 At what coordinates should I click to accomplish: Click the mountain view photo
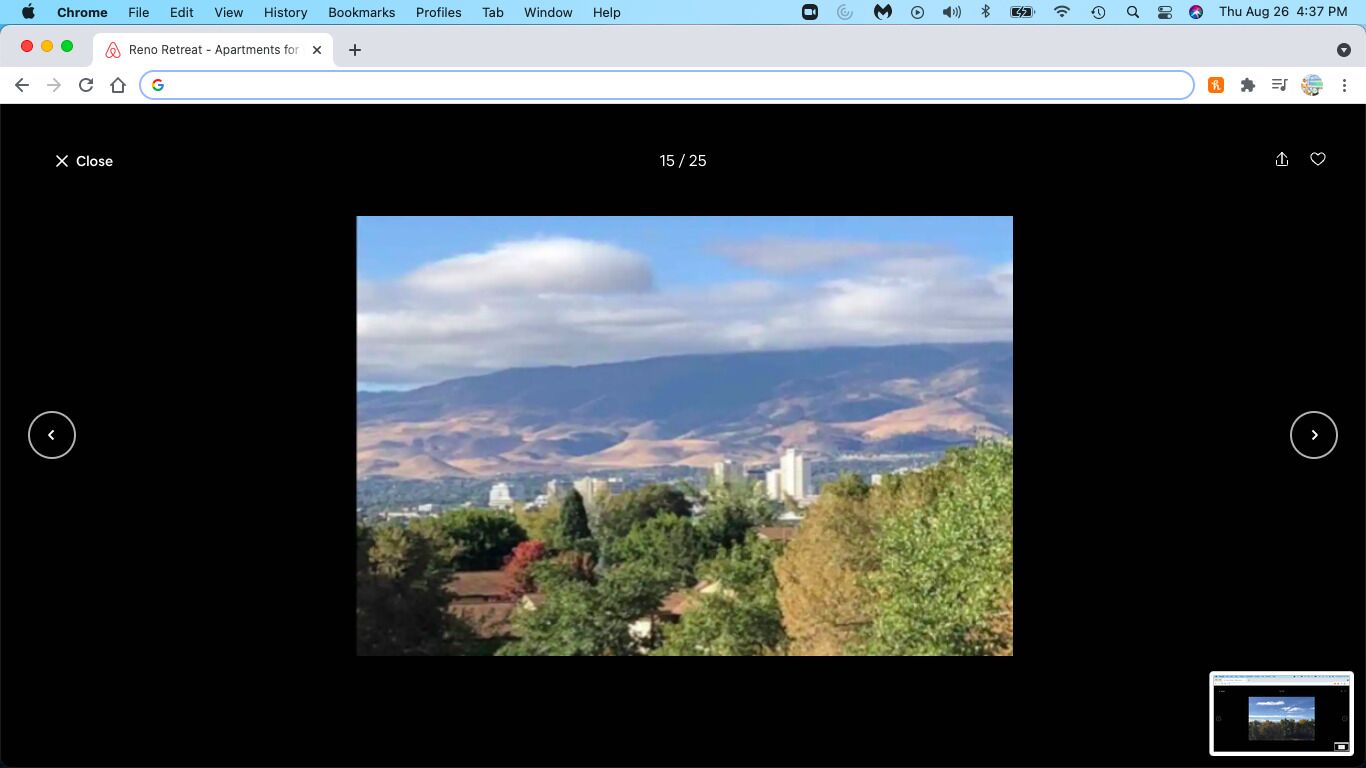[x=685, y=436]
